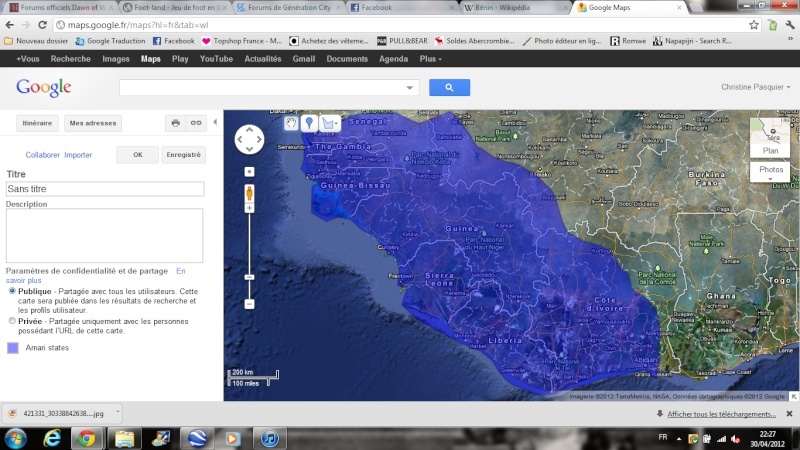Open the Google Traduction bookmark
The image size is (800, 450).
pos(110,41)
